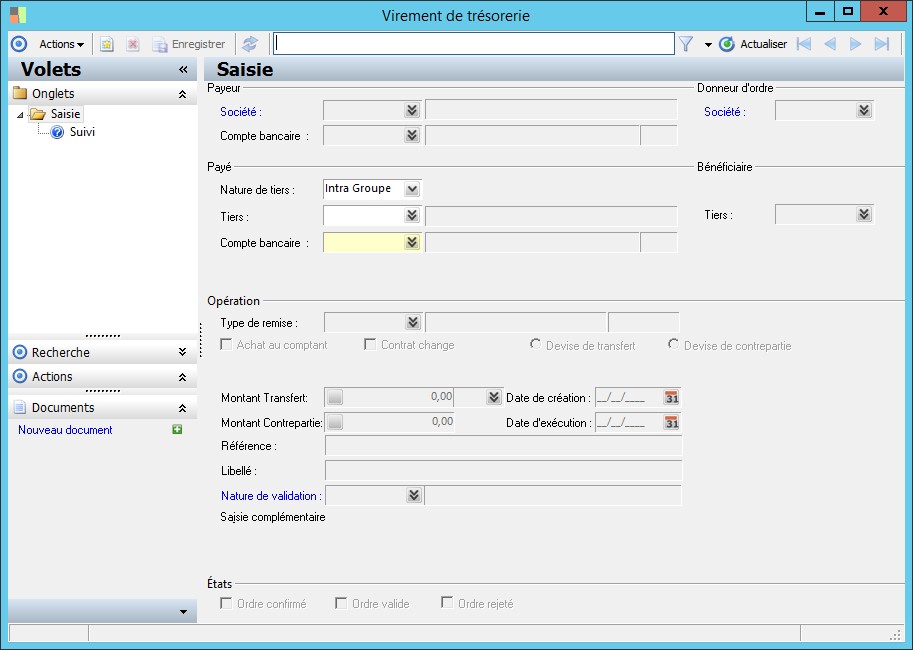Expand the Recherche section
This screenshot has height=650, width=913.
pyautogui.click(x=182, y=352)
